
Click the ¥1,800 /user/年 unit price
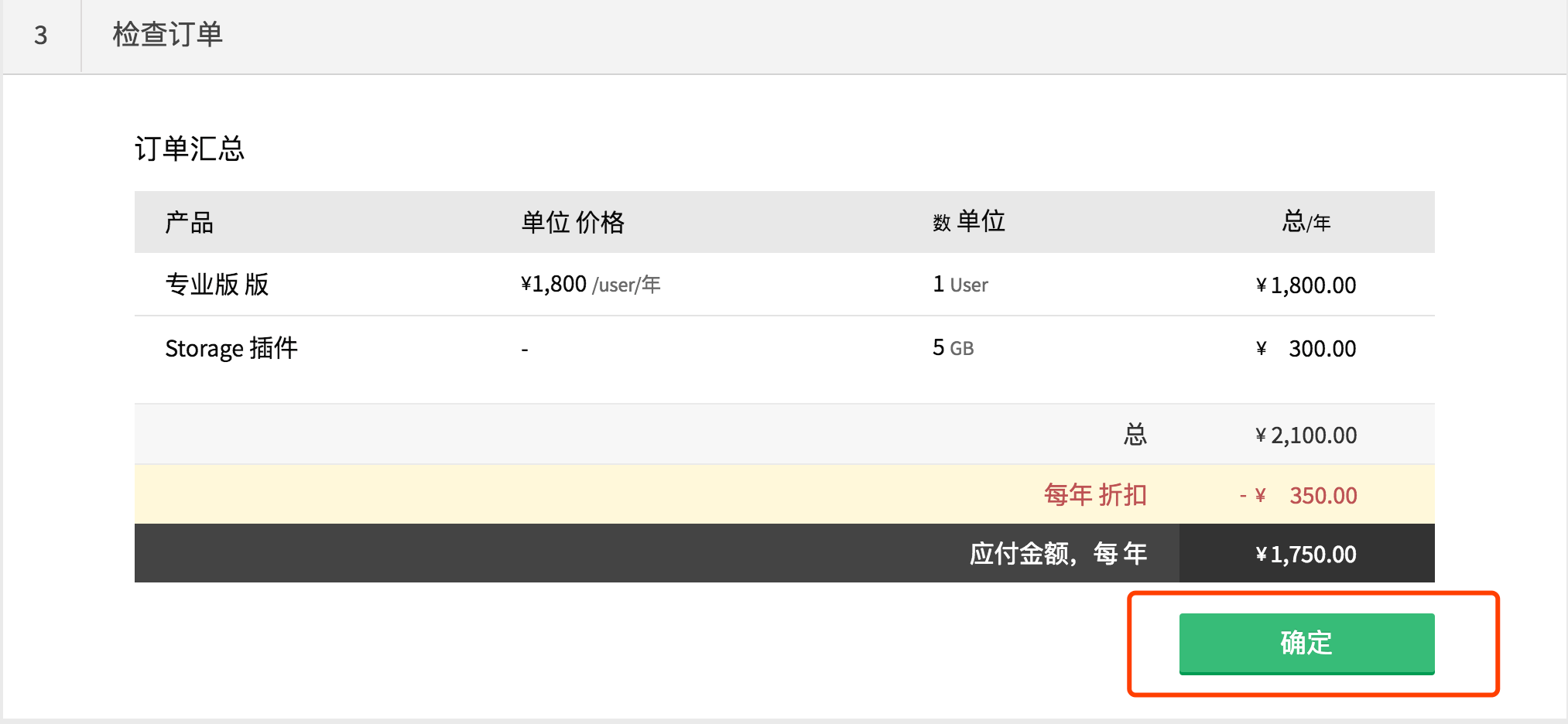click(x=591, y=285)
